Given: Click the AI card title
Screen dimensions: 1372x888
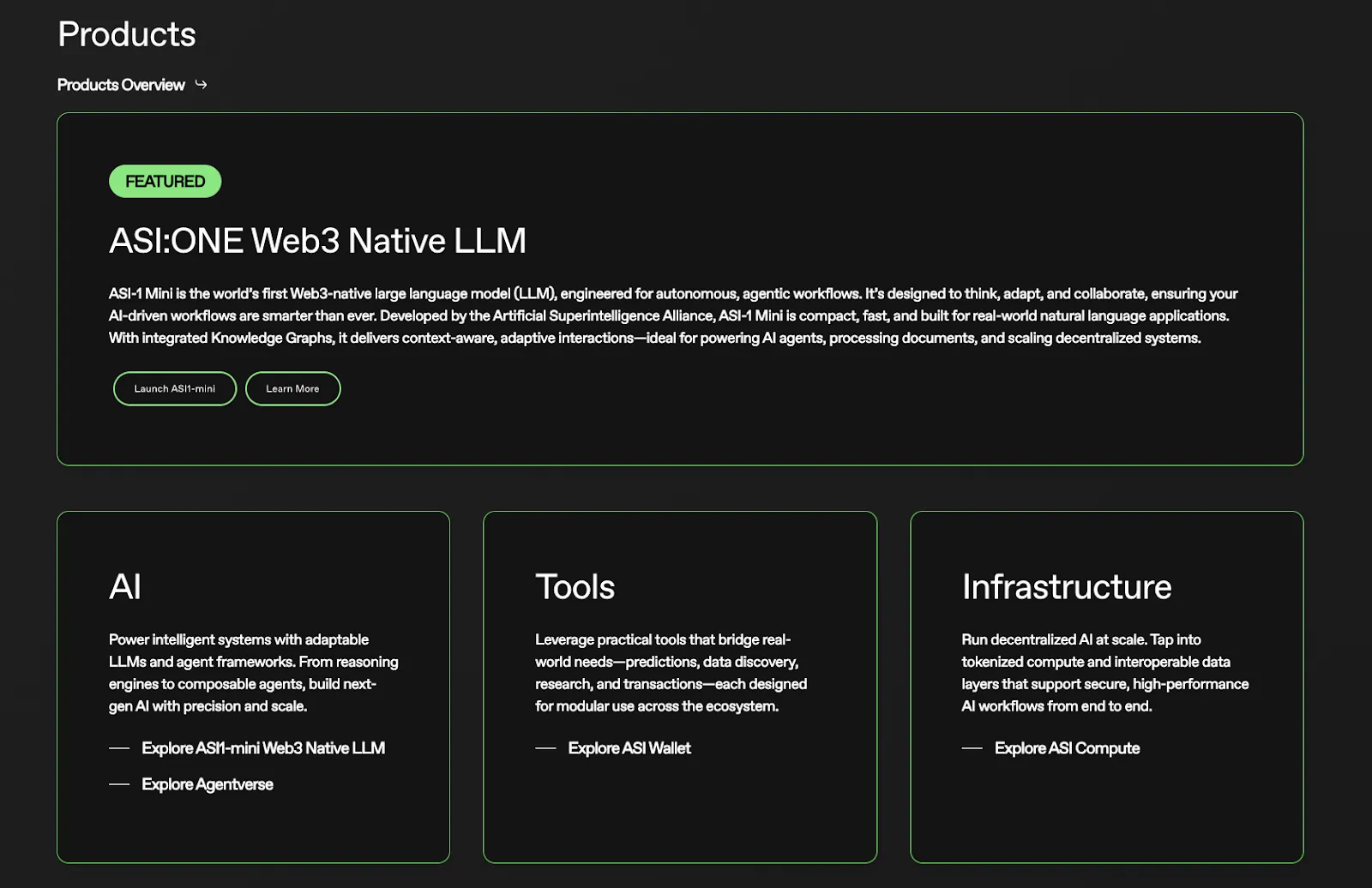Looking at the screenshot, I should (x=125, y=587).
